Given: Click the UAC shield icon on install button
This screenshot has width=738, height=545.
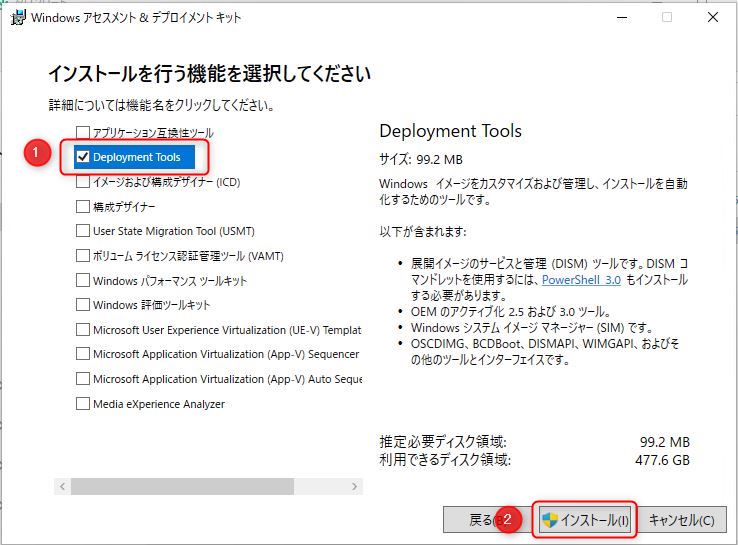Looking at the screenshot, I should coord(550,520).
